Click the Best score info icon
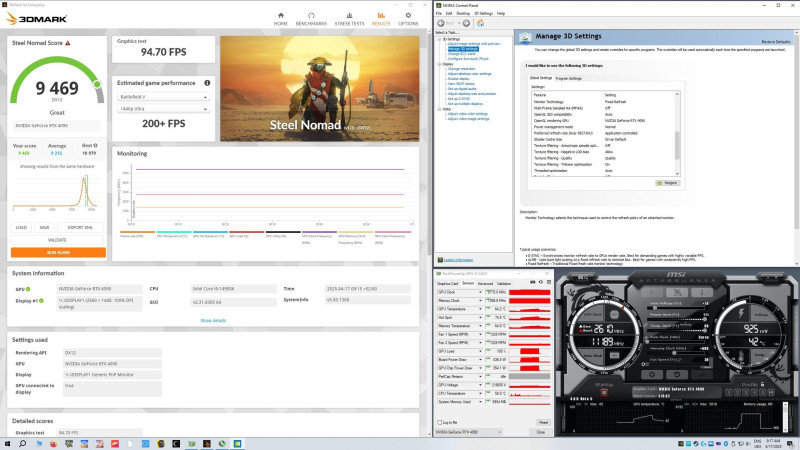Screen dimensions: 800x450 tap(95, 145)
